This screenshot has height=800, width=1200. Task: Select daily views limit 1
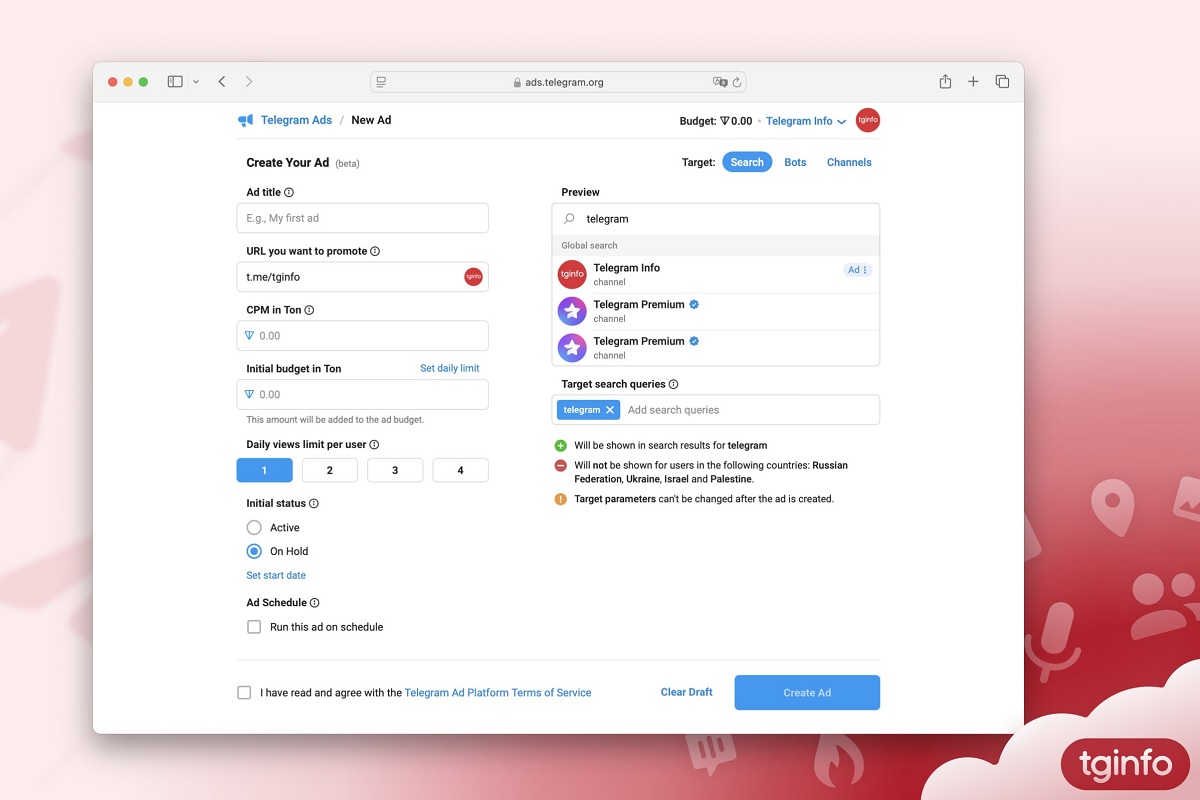coord(265,470)
